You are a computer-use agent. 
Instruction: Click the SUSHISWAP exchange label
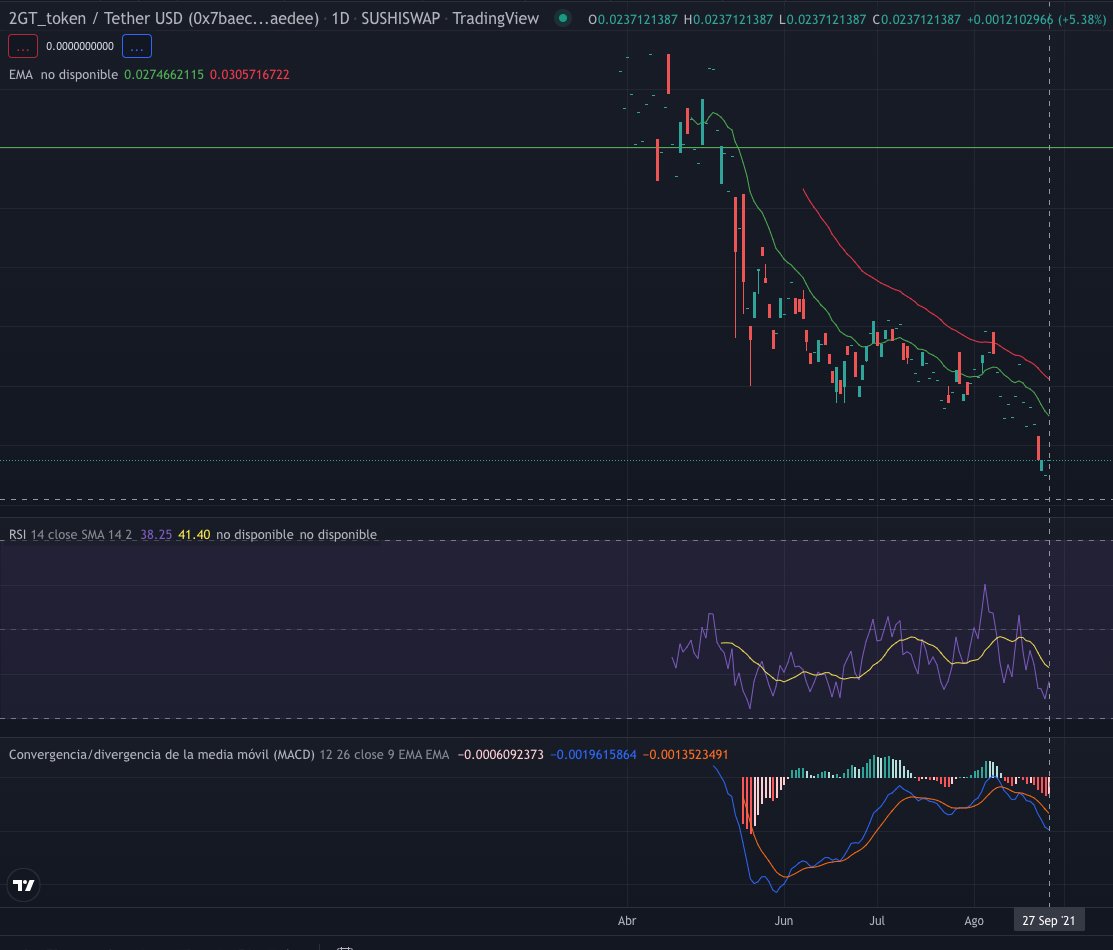[400, 18]
